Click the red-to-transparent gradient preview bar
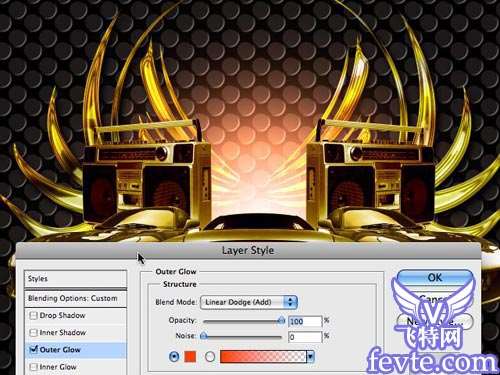 [x=263, y=357]
